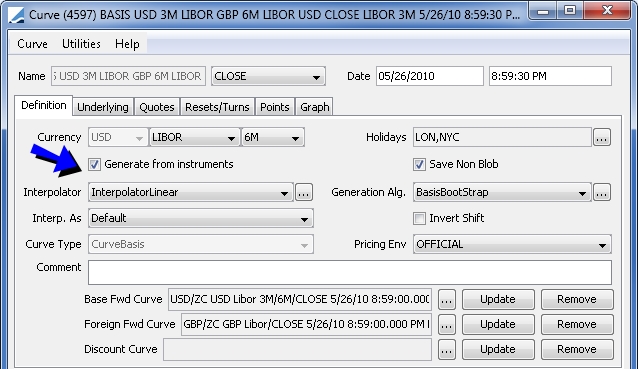Viewport: 638px width, 369px height.
Task: Click the application icon in title bar
Action: click(x=16, y=15)
